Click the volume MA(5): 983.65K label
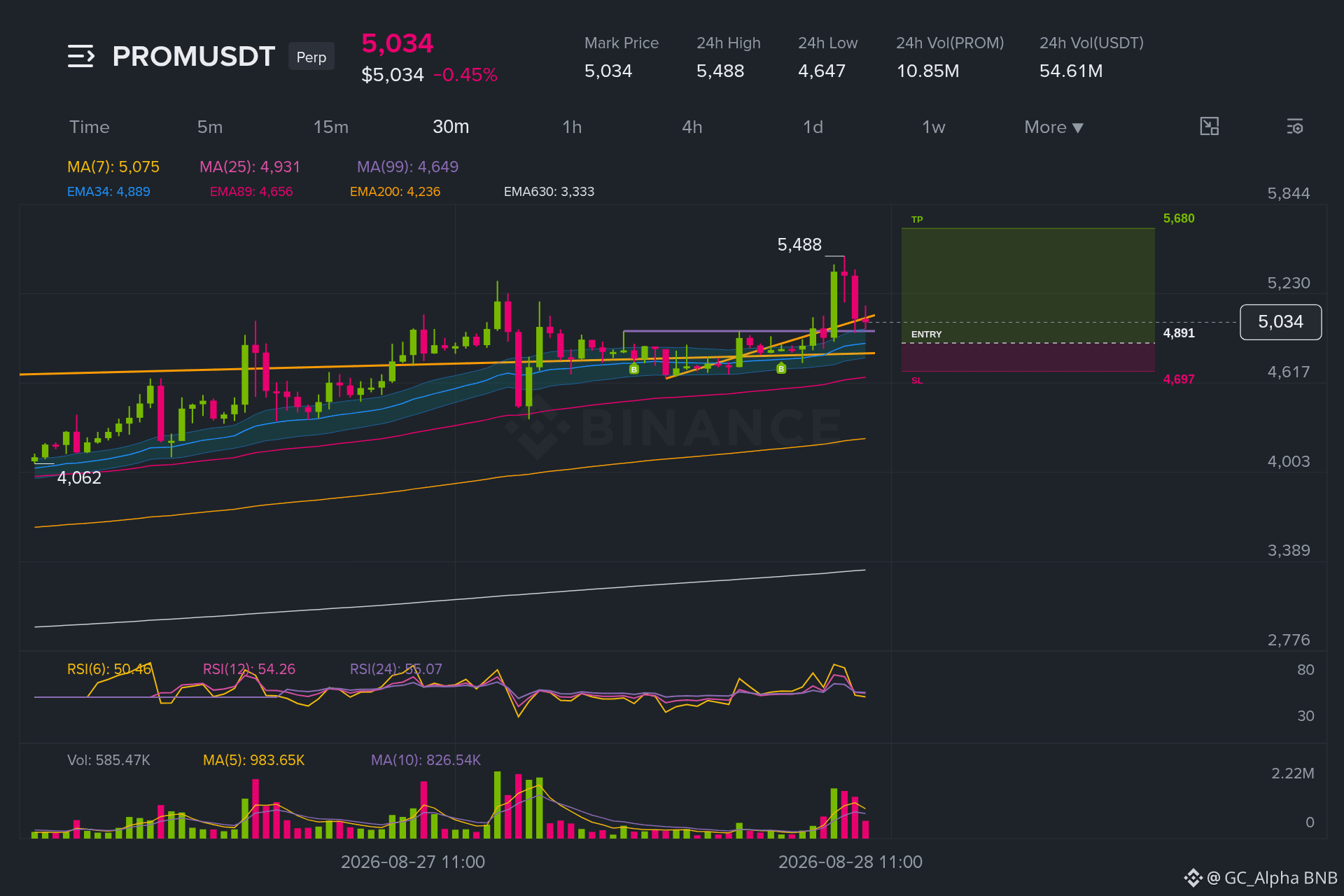Viewport: 1344px width, 896px height. pyautogui.click(x=253, y=760)
